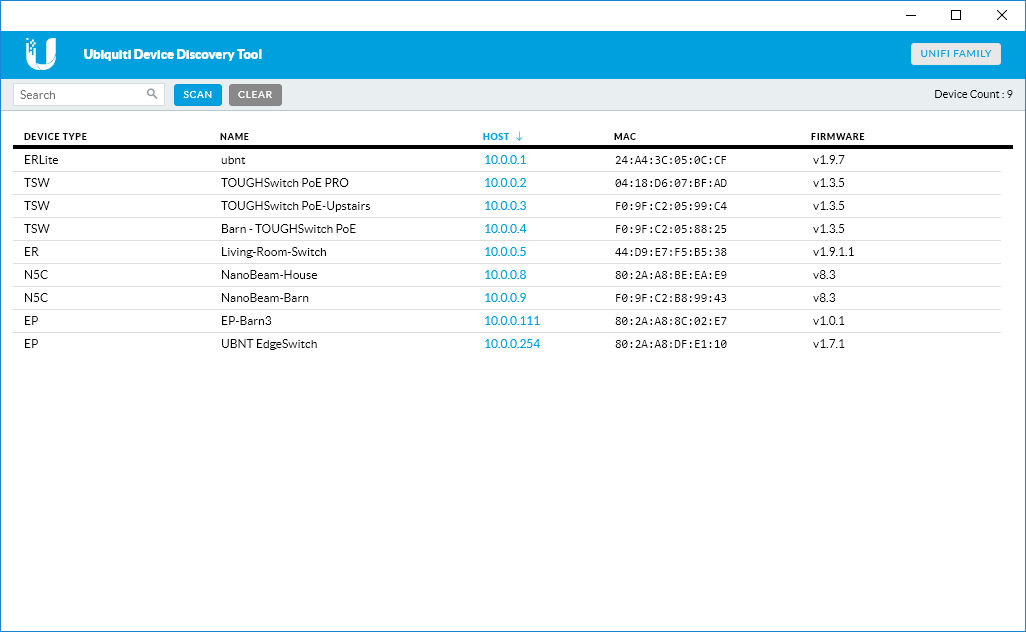The width and height of the screenshot is (1026, 632).
Task: Sort by DEVICE TYPE column header
Action: click(56, 137)
